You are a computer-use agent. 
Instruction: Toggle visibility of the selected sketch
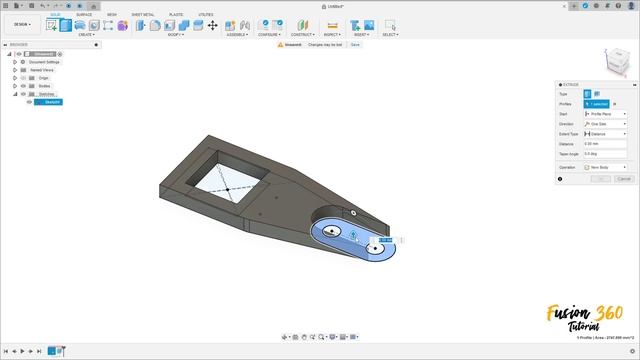(29, 102)
